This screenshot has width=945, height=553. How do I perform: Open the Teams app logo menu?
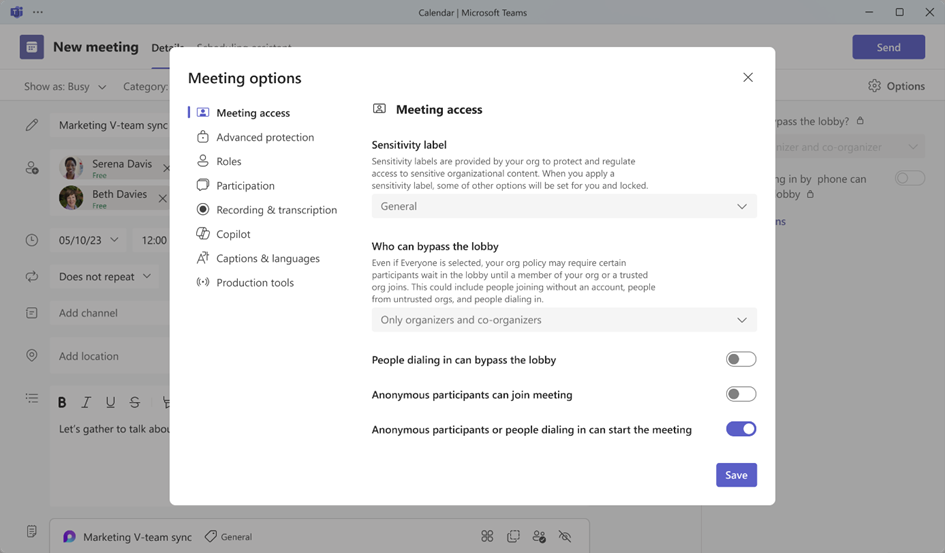coord(17,12)
